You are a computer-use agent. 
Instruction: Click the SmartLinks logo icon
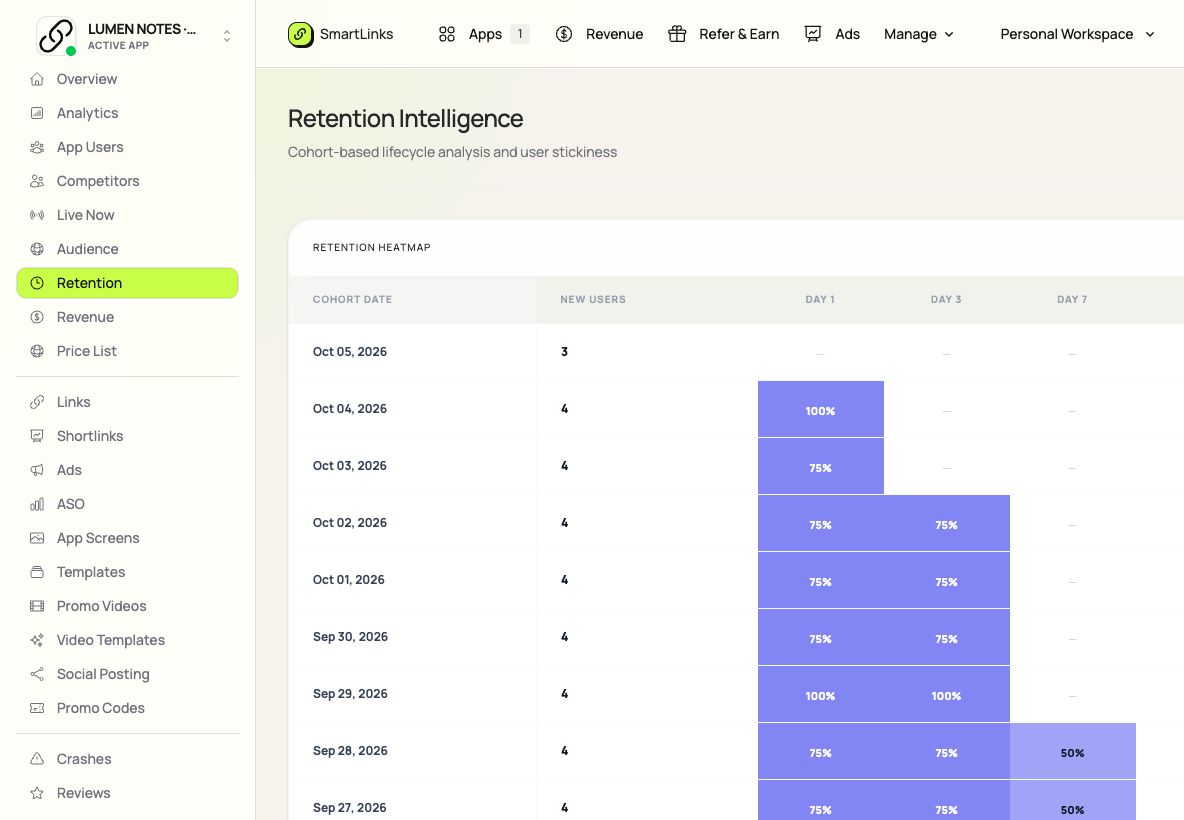301,34
